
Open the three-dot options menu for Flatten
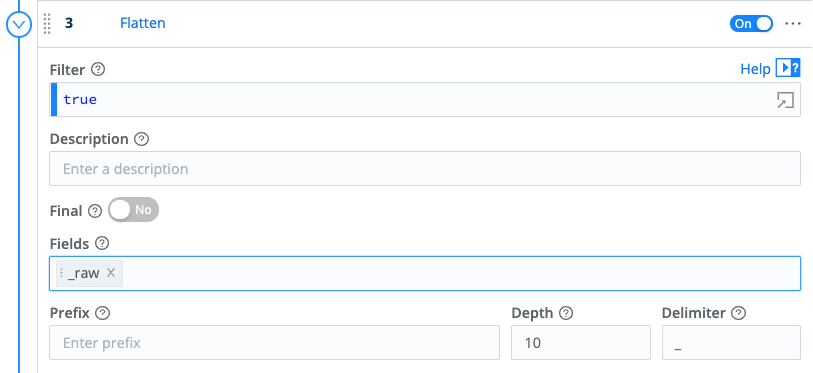click(x=793, y=24)
